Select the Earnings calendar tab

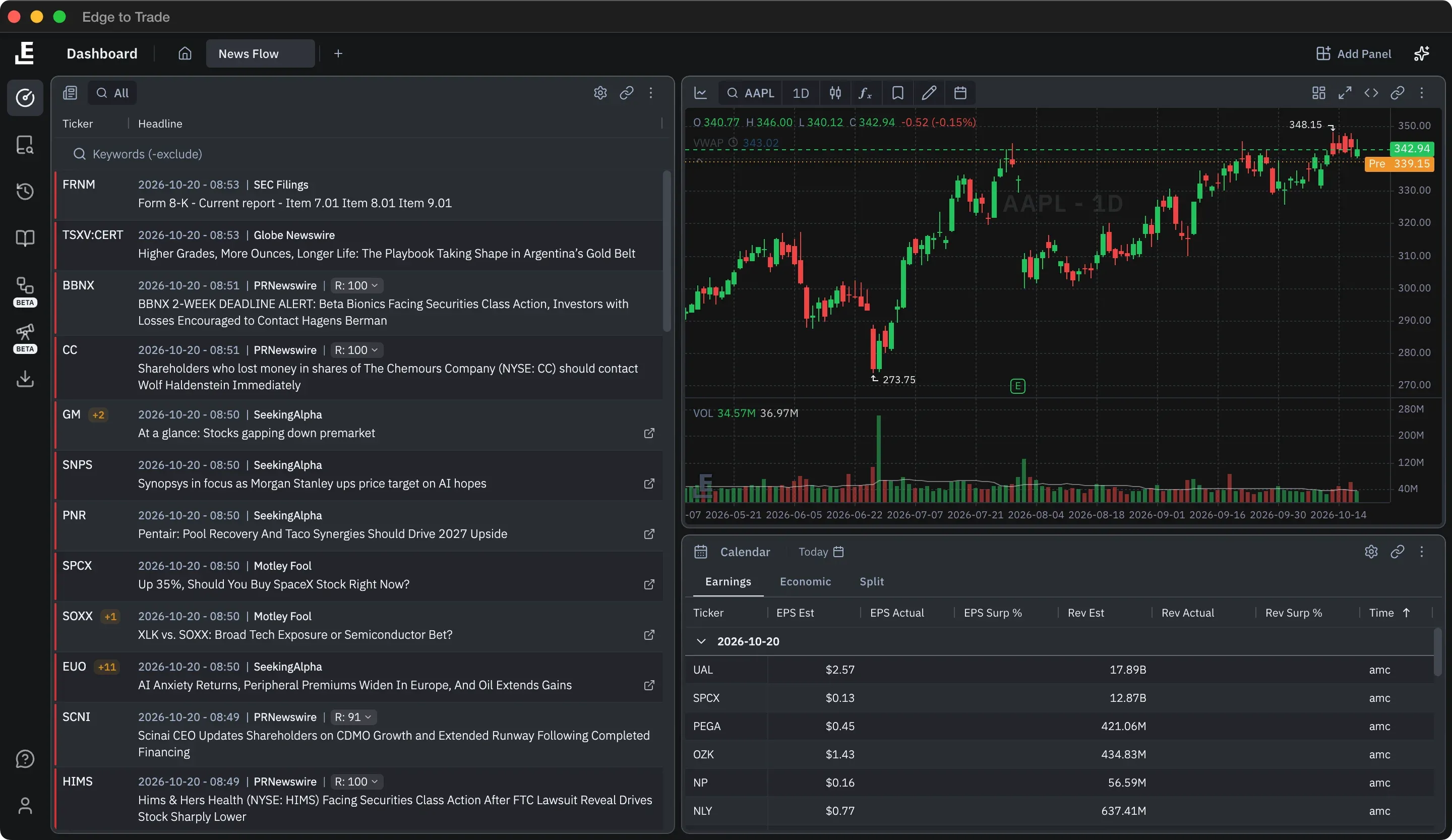click(728, 581)
